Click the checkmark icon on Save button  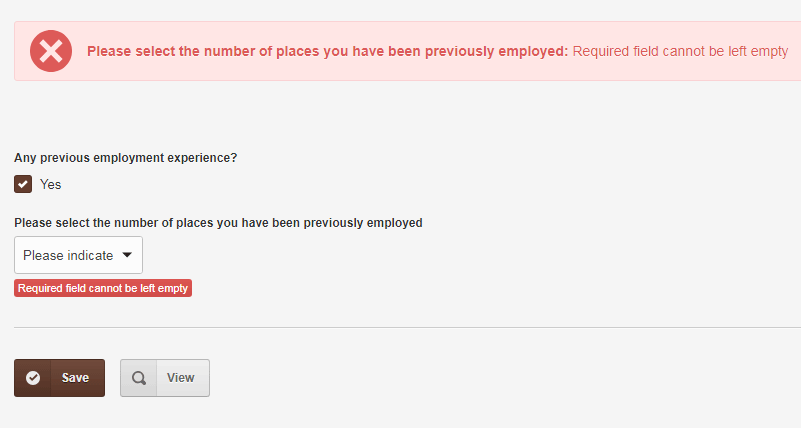click(33, 378)
